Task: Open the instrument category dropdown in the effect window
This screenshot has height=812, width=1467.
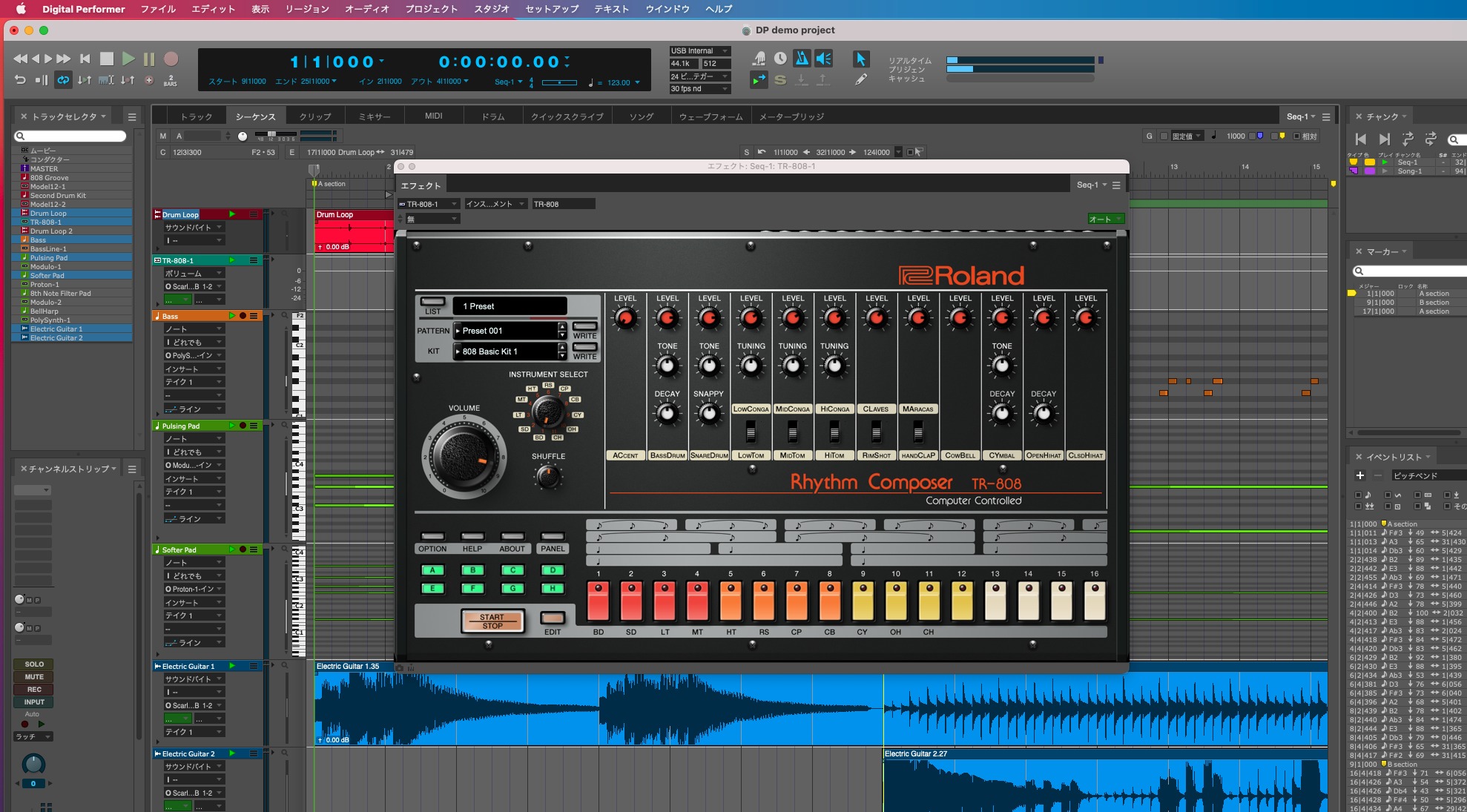Action: click(x=495, y=204)
